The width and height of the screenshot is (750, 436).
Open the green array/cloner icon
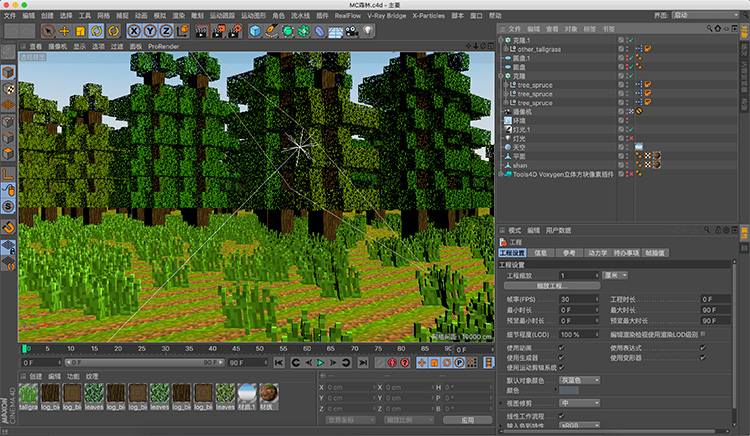304,31
